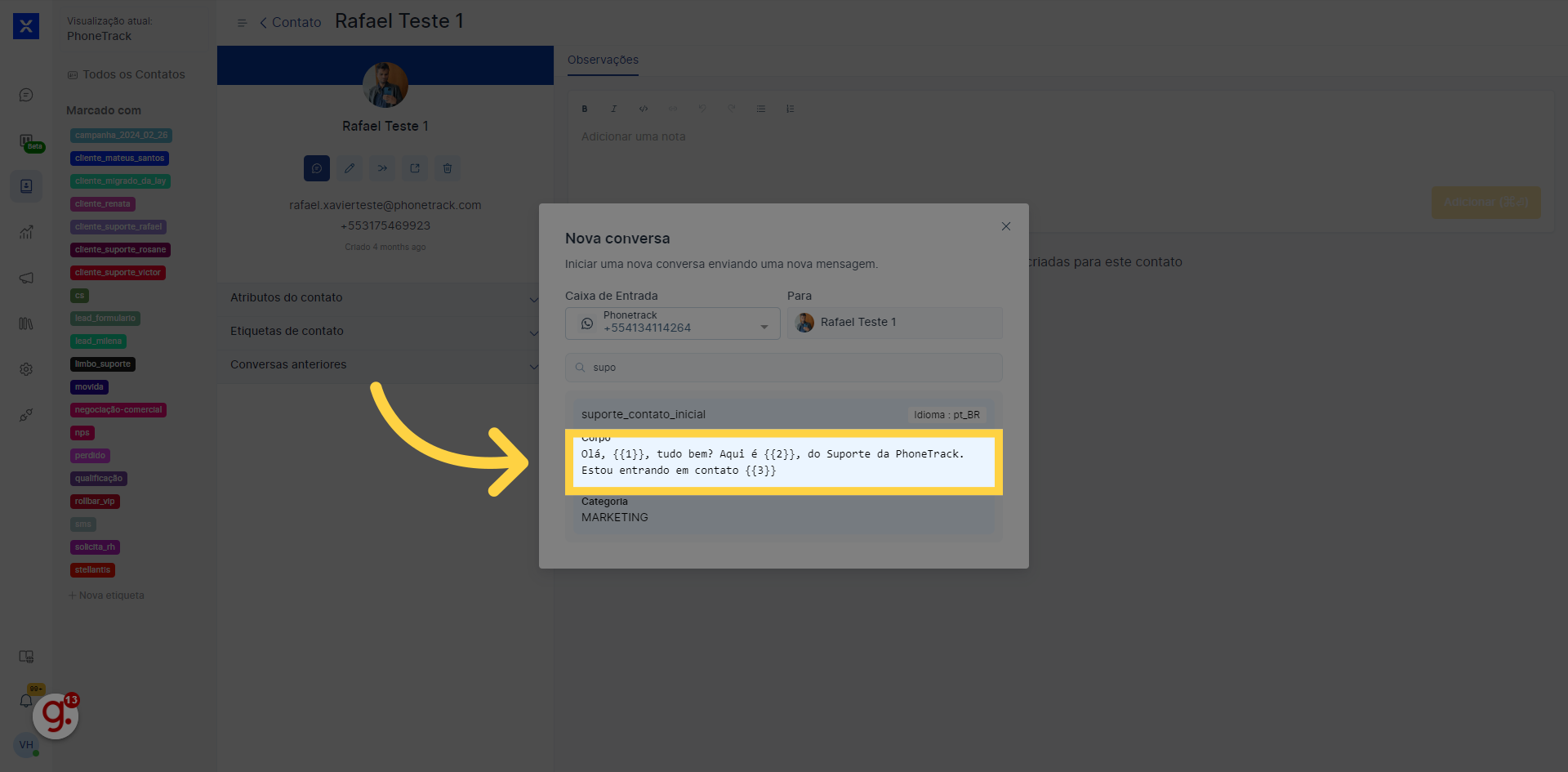Open the VH user avatar menu
The height and width of the screenshot is (772, 1568).
point(26,744)
